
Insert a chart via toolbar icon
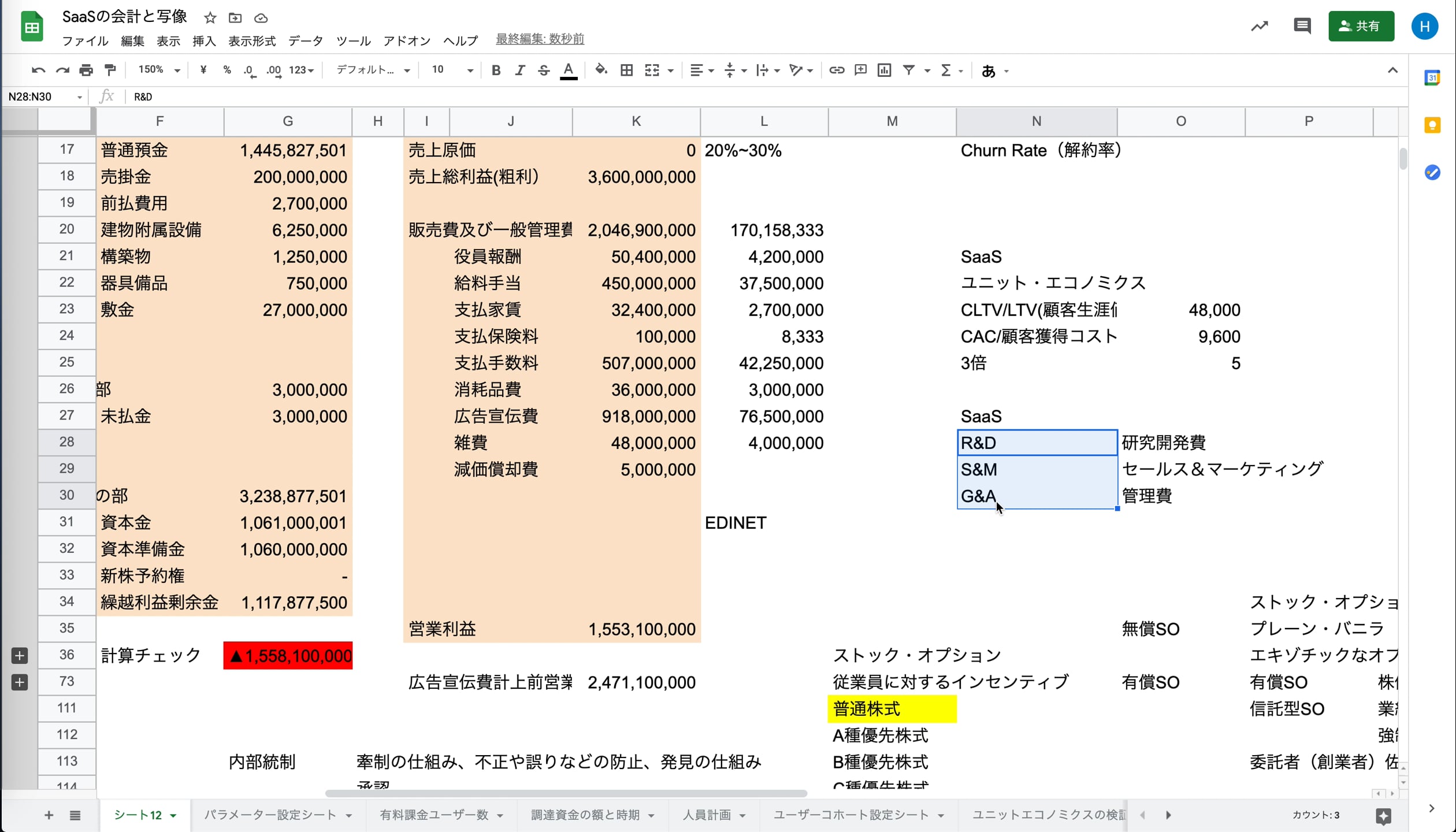click(884, 70)
